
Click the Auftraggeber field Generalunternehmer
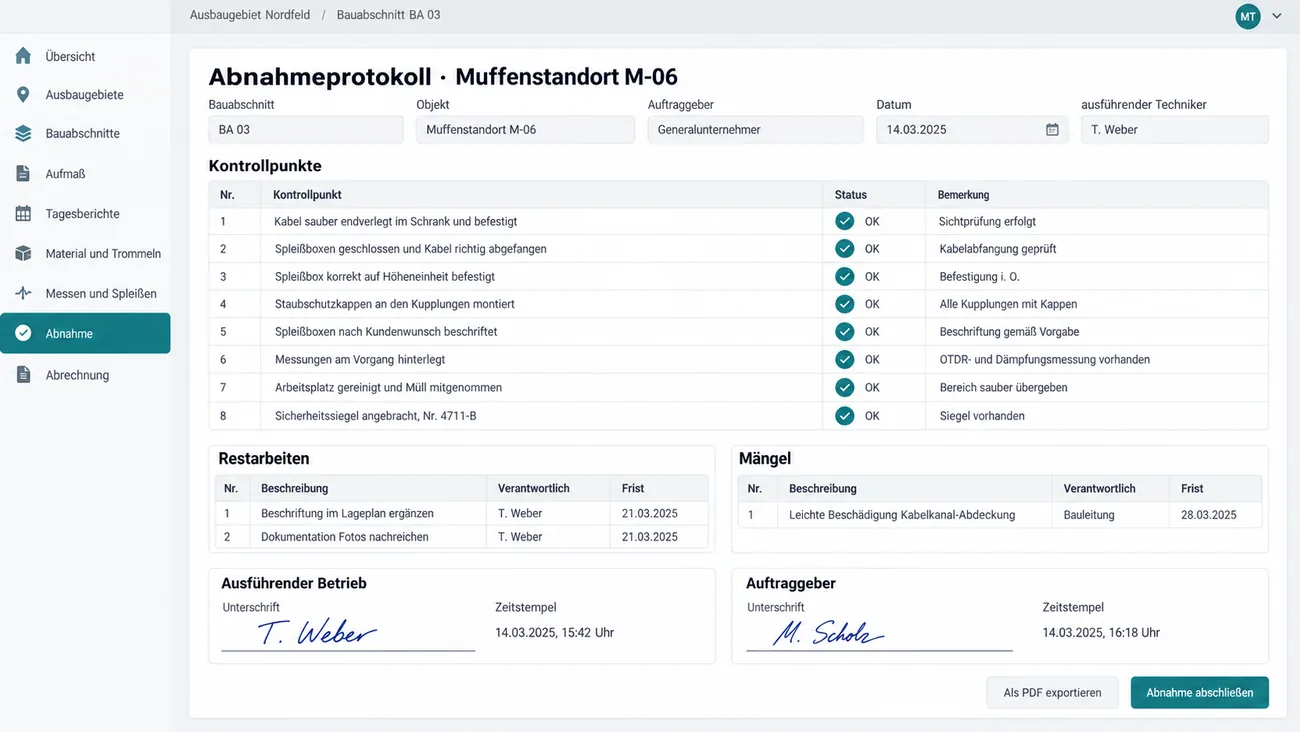tap(755, 130)
